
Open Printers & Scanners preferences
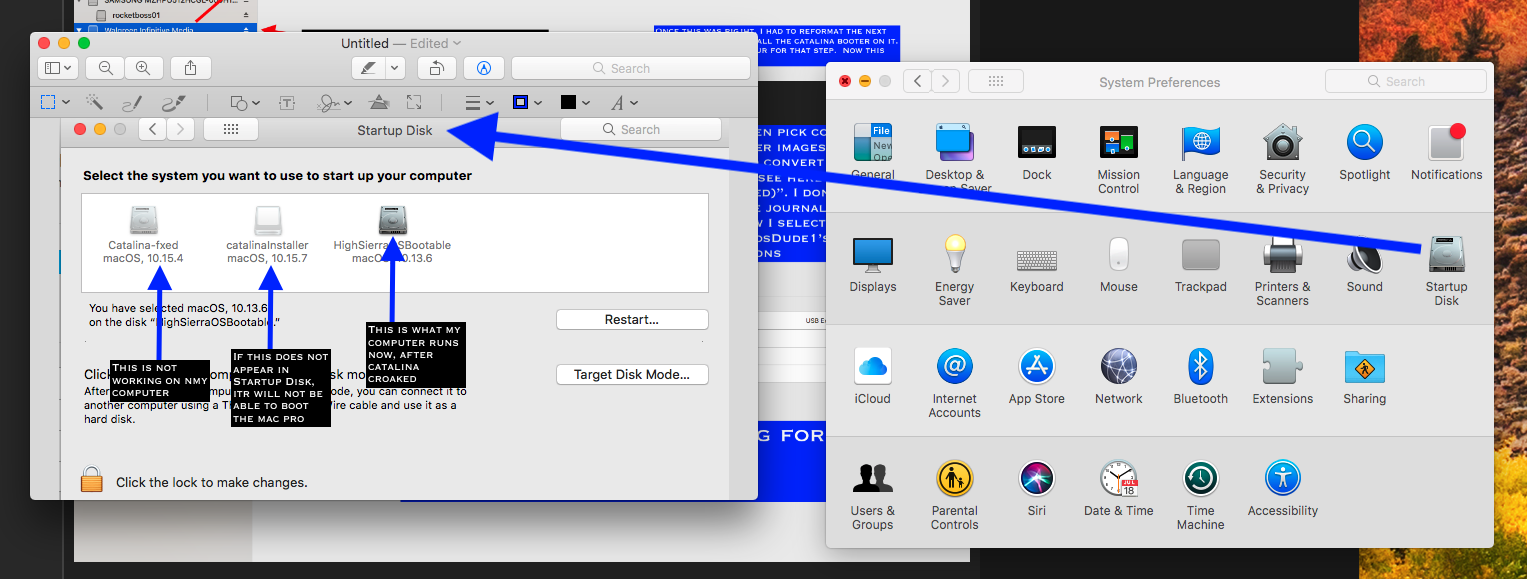pos(1283,270)
